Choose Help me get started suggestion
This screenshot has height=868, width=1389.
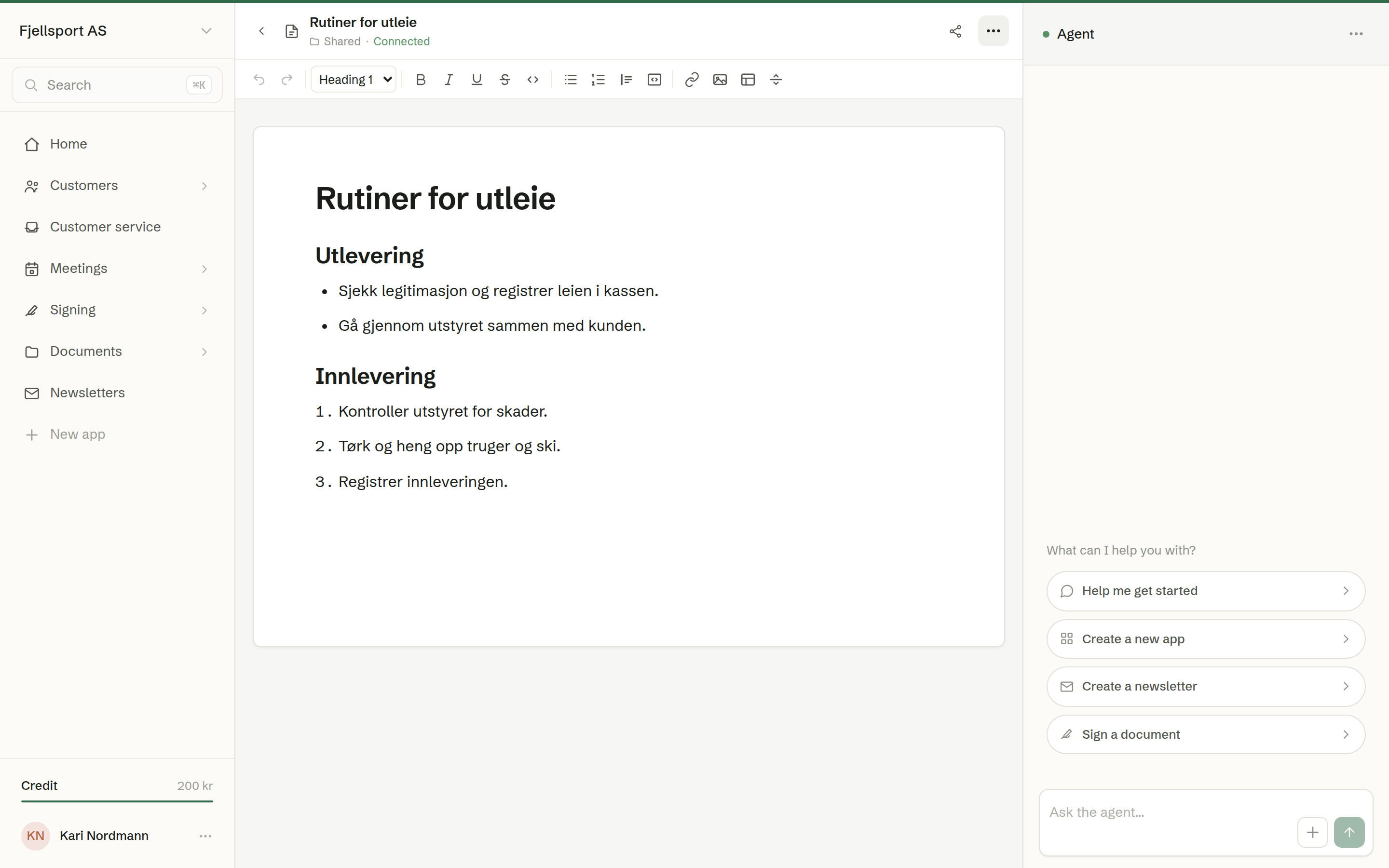click(1205, 591)
